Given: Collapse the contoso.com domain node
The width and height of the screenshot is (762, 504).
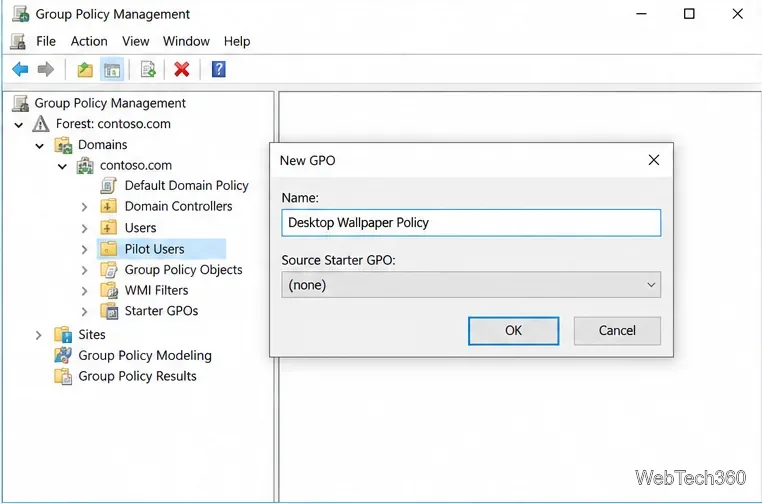Looking at the screenshot, I should click(x=62, y=167).
